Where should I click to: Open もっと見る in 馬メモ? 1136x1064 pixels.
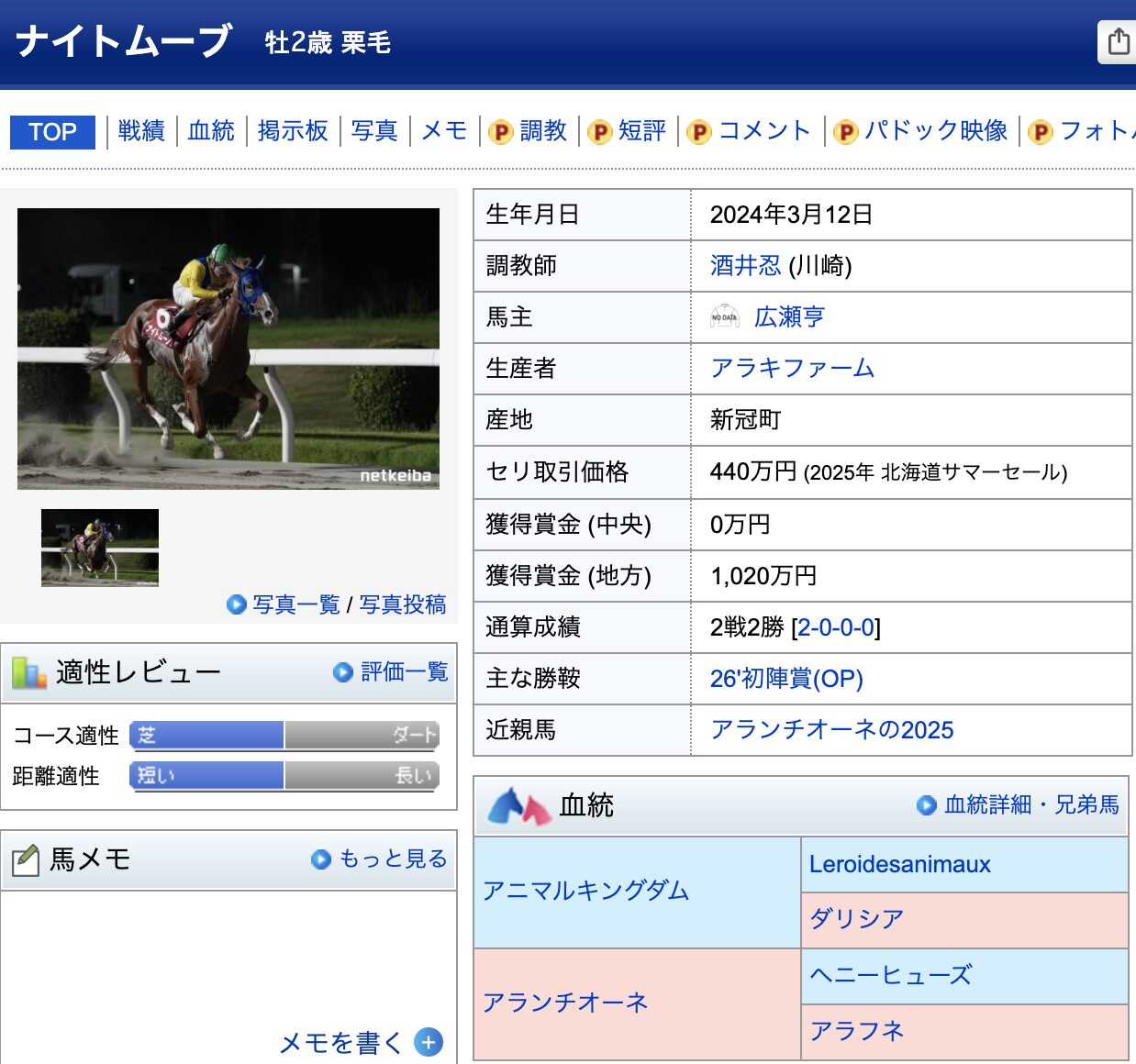pos(393,859)
